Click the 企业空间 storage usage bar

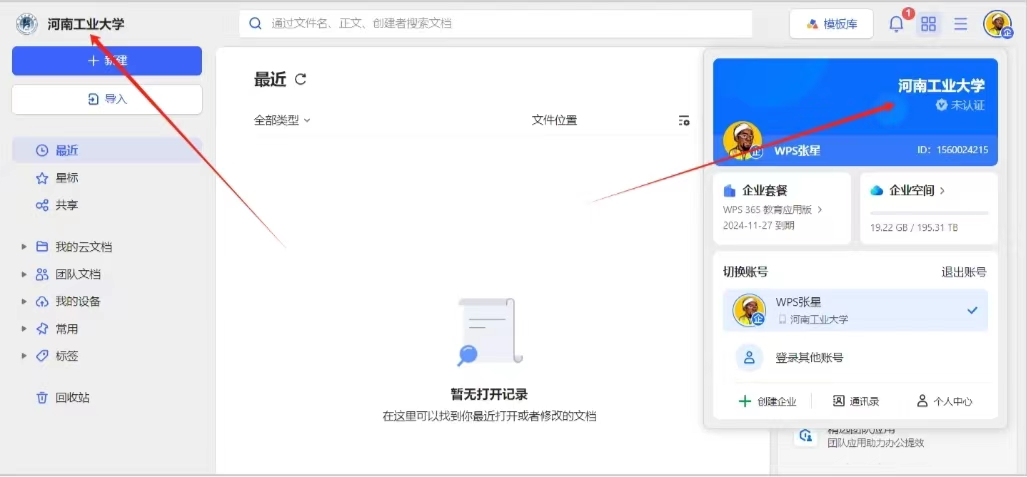click(929, 213)
